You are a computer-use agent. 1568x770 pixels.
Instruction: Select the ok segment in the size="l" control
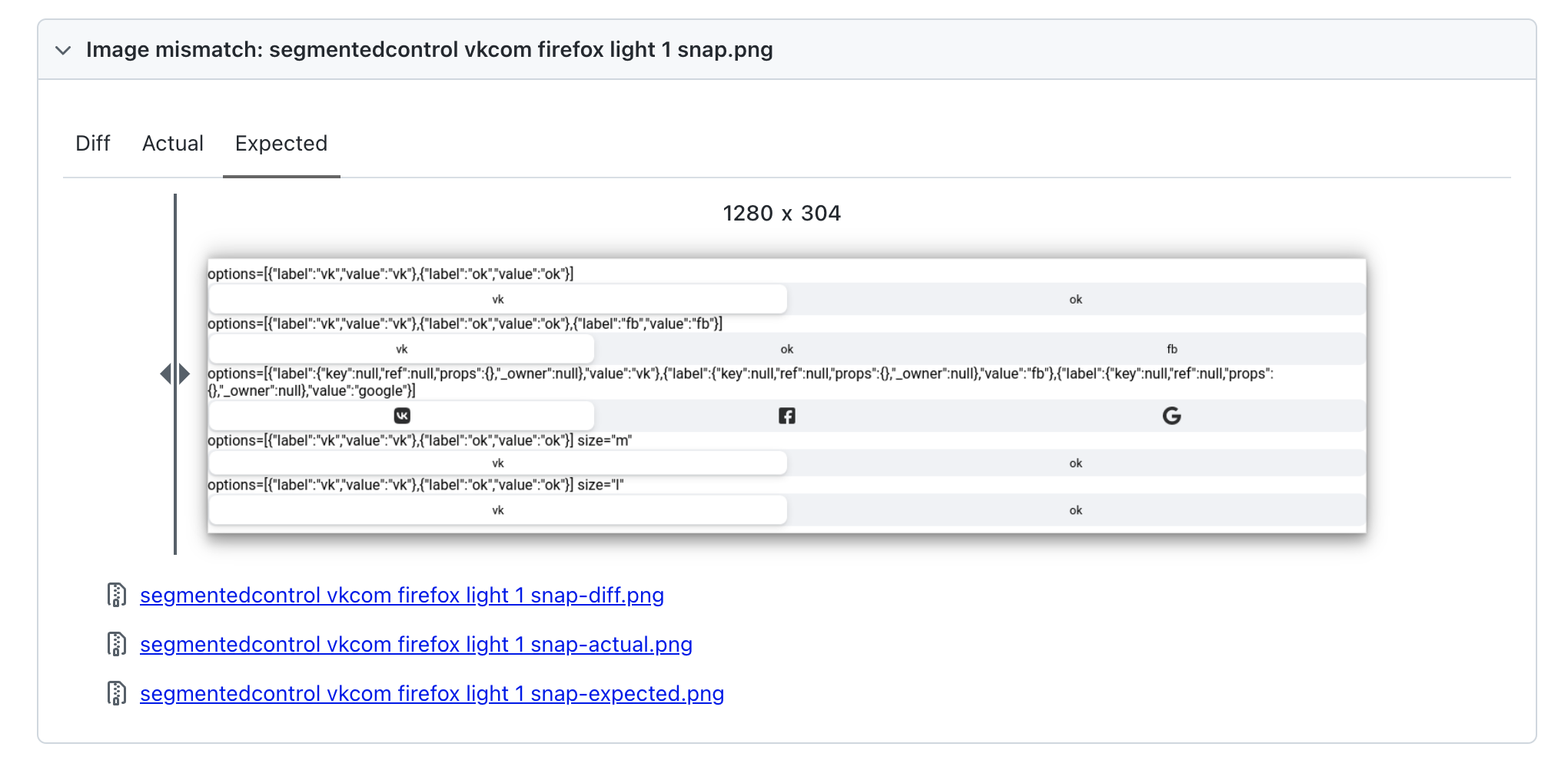click(1075, 509)
